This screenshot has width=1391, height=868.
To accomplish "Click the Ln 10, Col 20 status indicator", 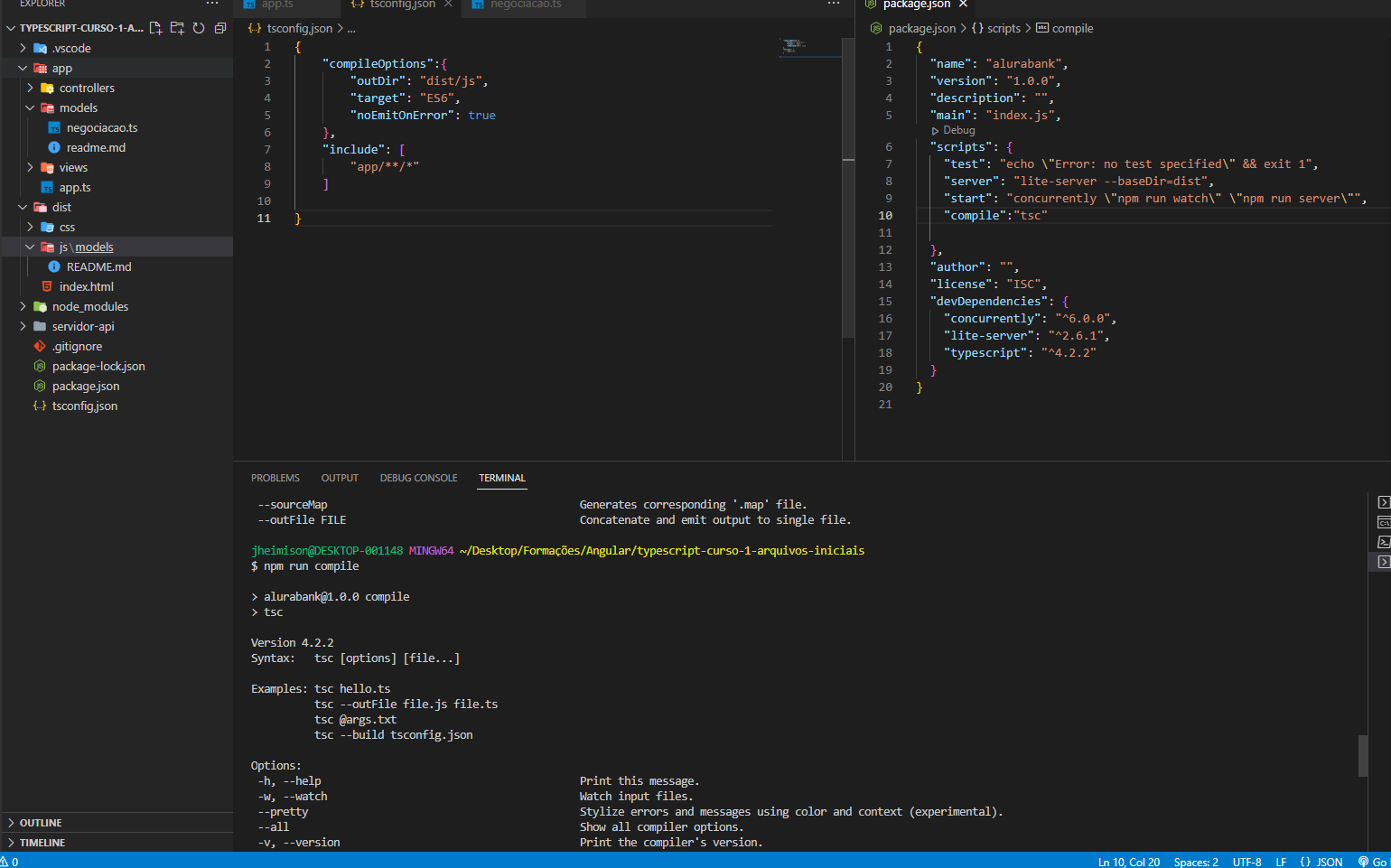I will coord(1128,862).
